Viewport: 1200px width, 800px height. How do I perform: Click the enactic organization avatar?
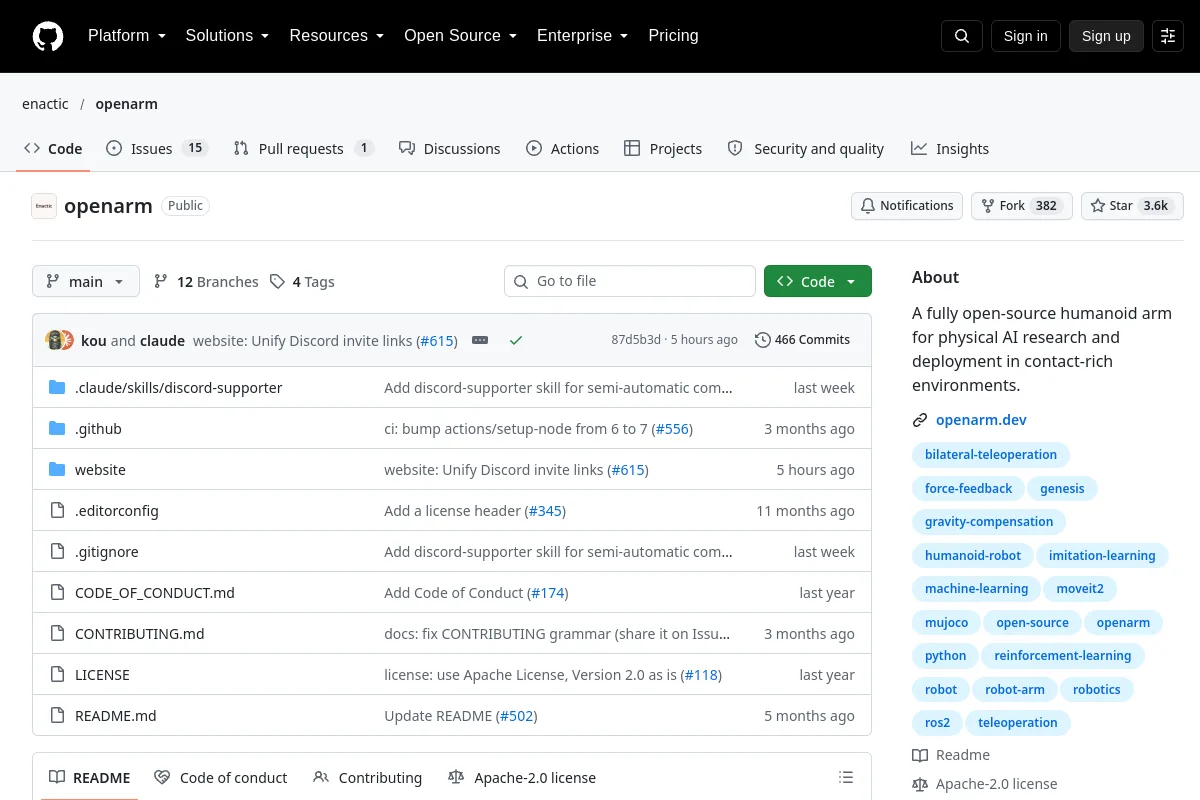pyautogui.click(x=44, y=206)
